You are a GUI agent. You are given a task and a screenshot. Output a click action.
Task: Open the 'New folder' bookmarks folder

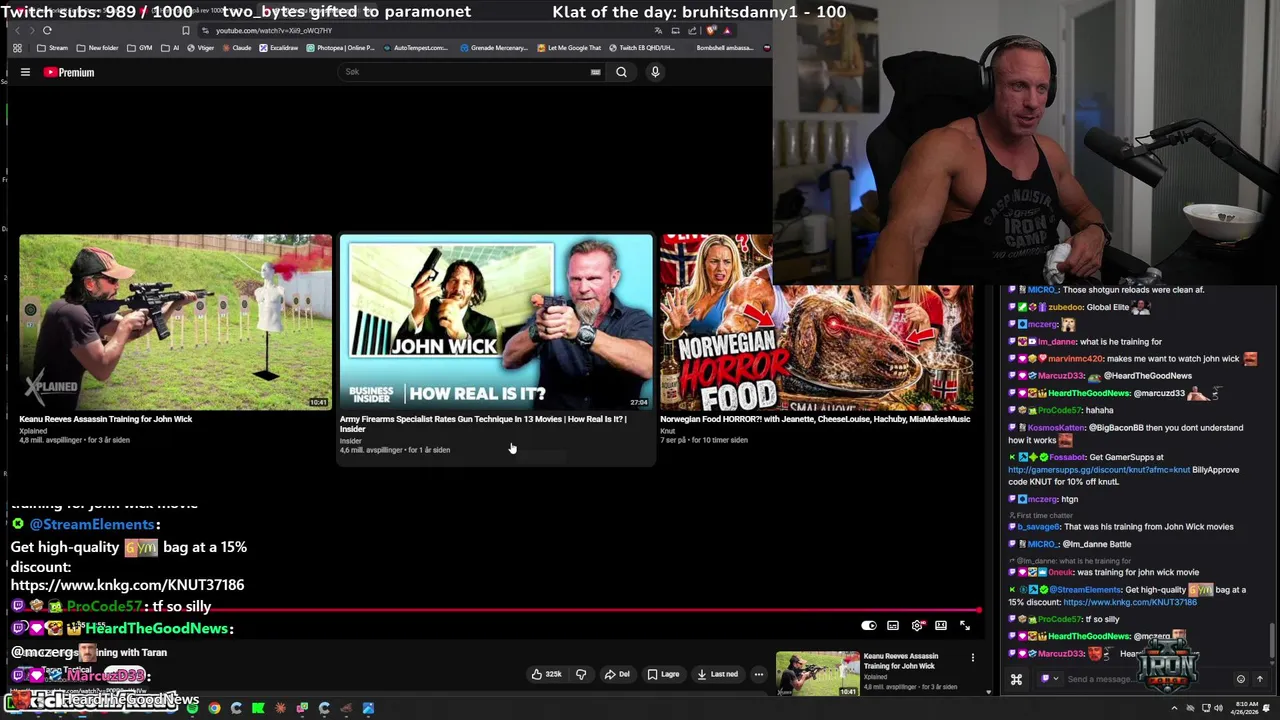tap(97, 48)
